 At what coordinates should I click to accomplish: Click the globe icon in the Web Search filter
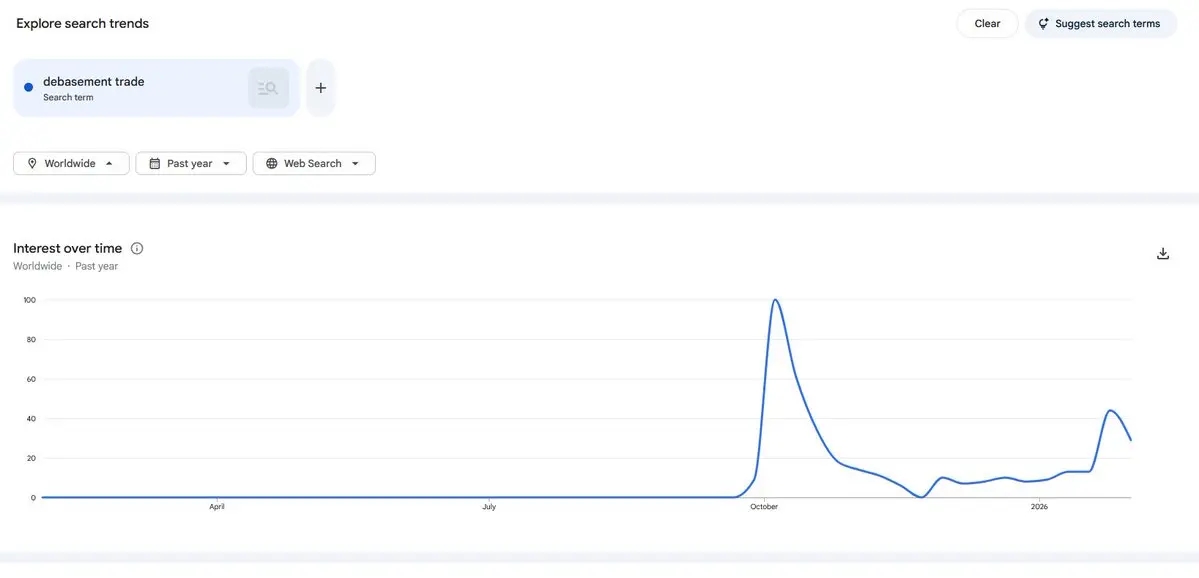[x=271, y=163]
